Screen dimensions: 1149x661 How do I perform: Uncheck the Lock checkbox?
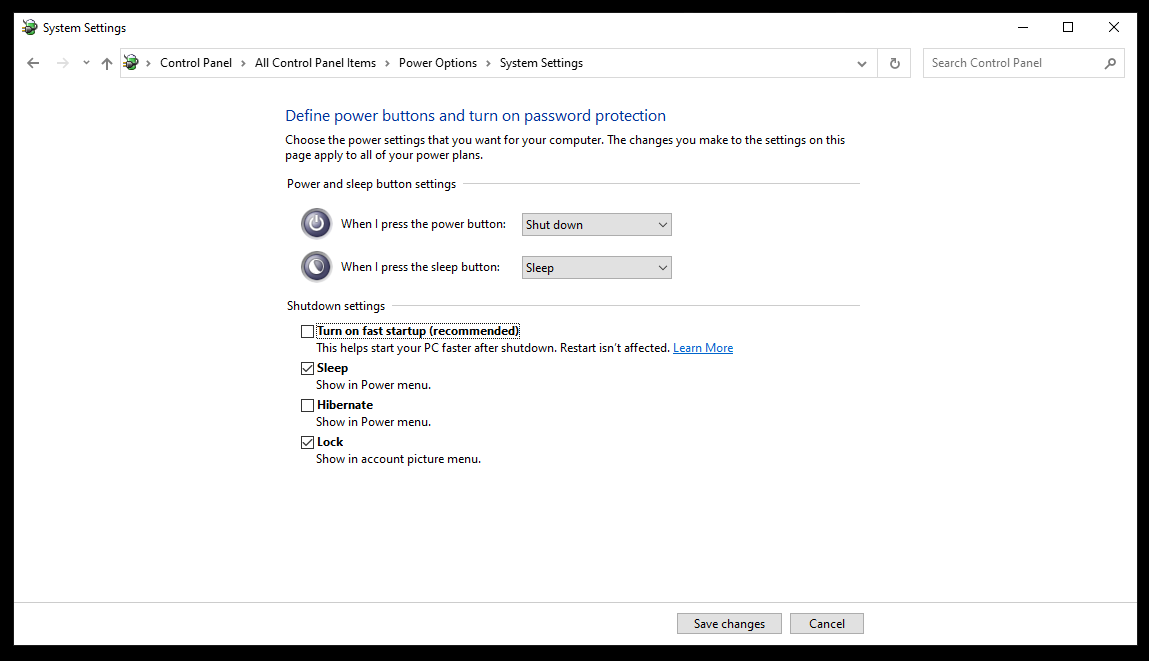coord(307,443)
